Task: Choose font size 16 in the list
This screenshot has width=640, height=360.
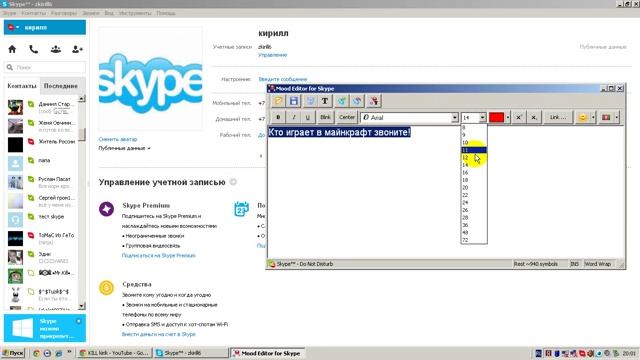Action: [473, 173]
